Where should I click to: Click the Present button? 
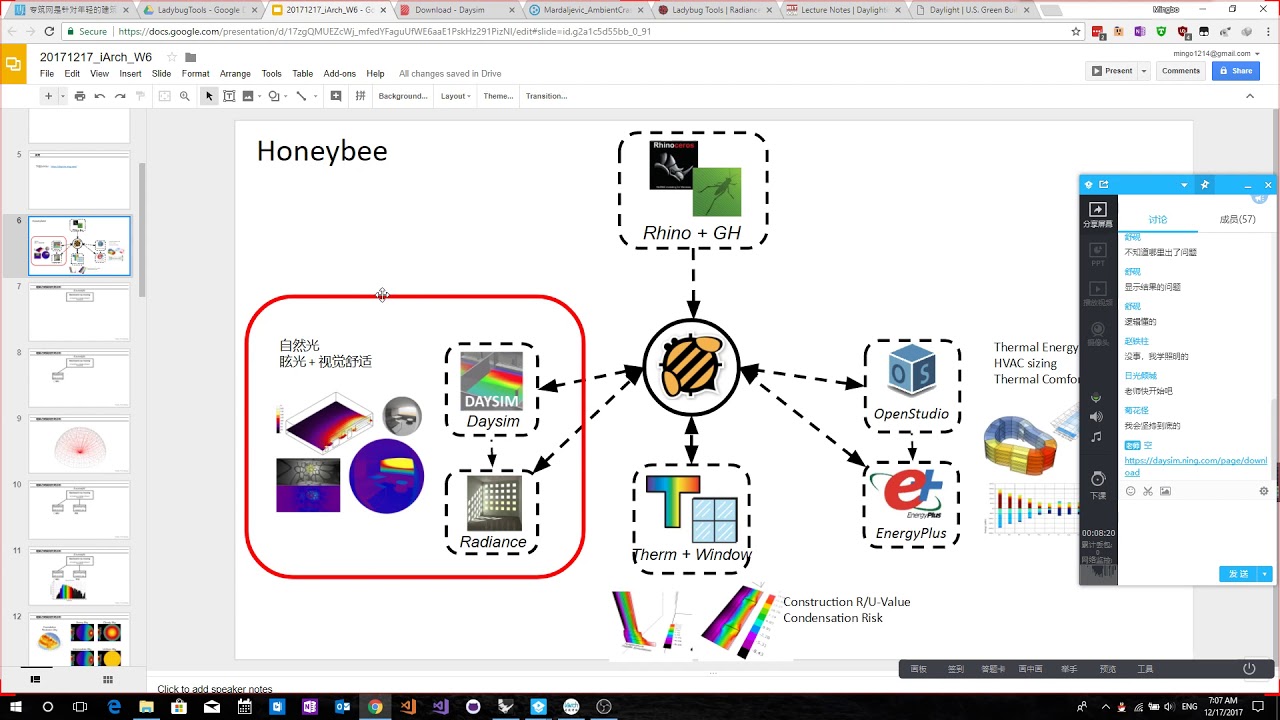(1112, 71)
